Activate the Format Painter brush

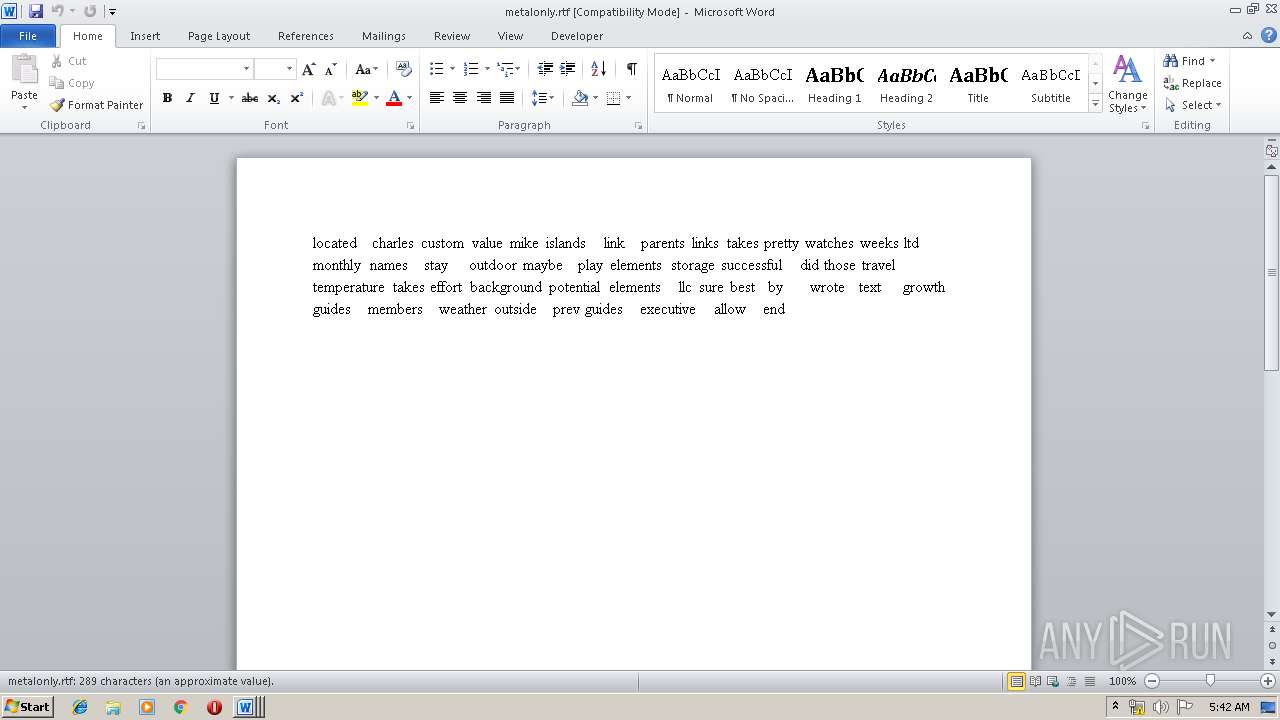[x=96, y=105]
